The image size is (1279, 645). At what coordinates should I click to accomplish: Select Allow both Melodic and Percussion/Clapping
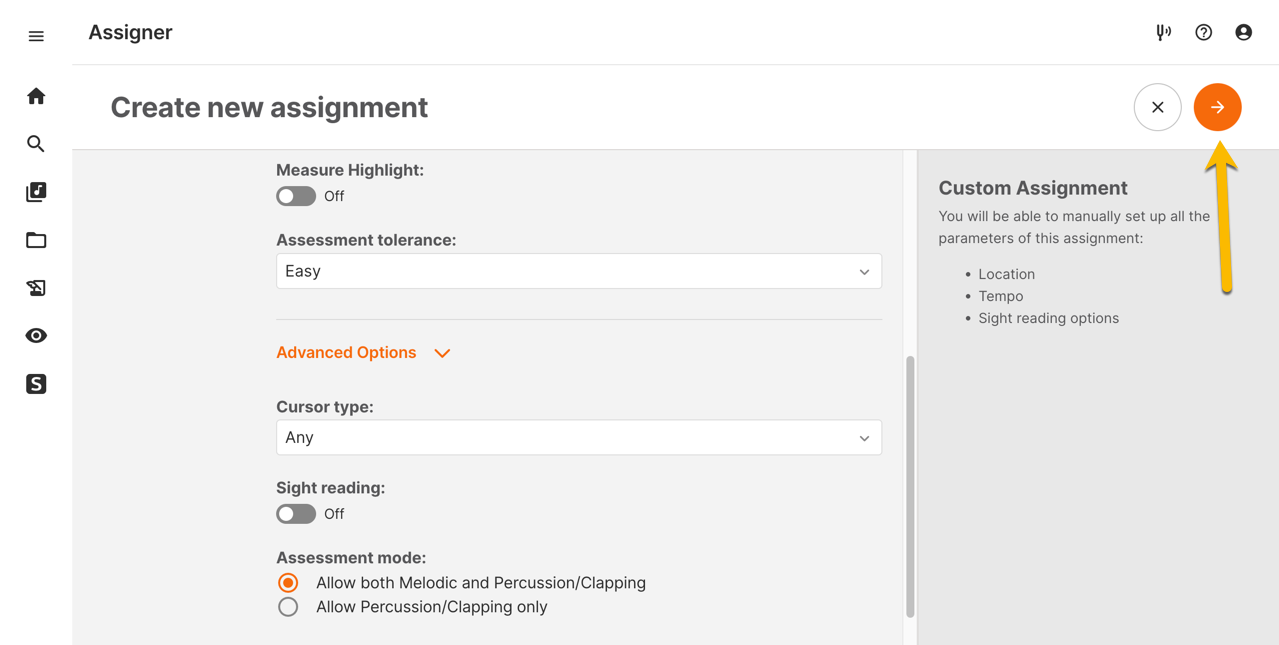[x=288, y=583]
